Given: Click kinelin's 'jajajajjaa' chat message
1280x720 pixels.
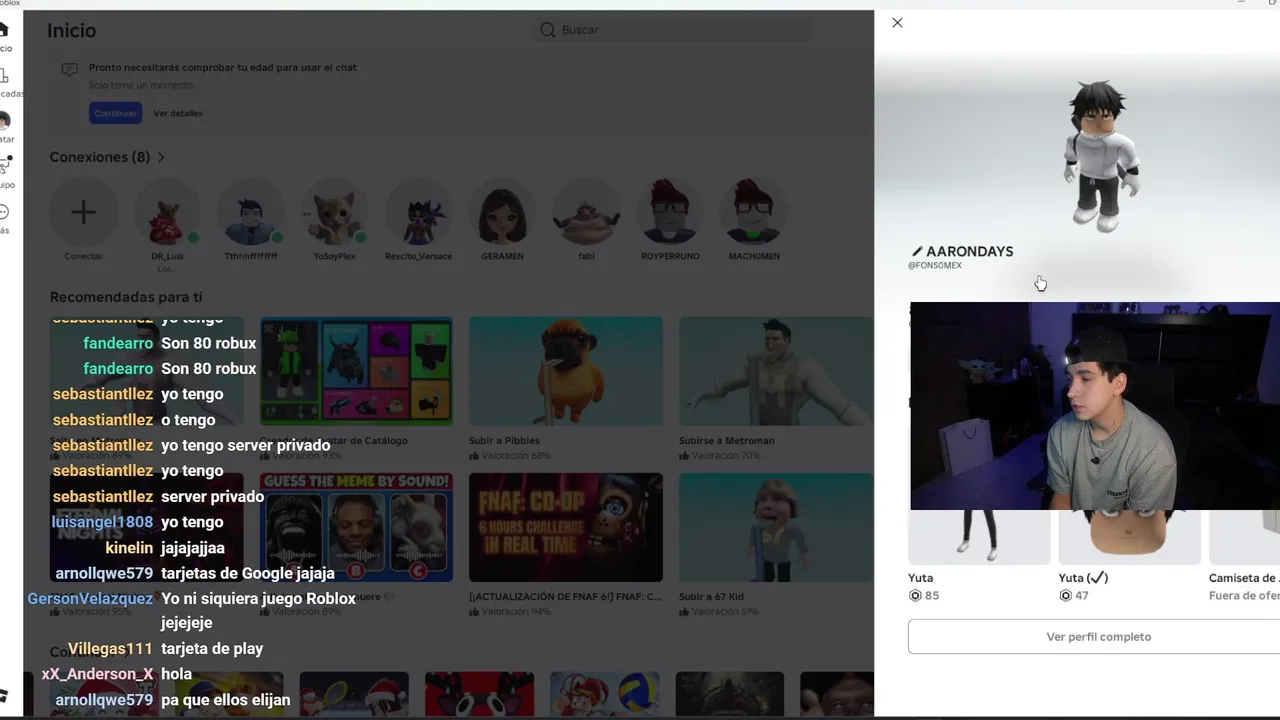Looking at the screenshot, I should point(193,548).
